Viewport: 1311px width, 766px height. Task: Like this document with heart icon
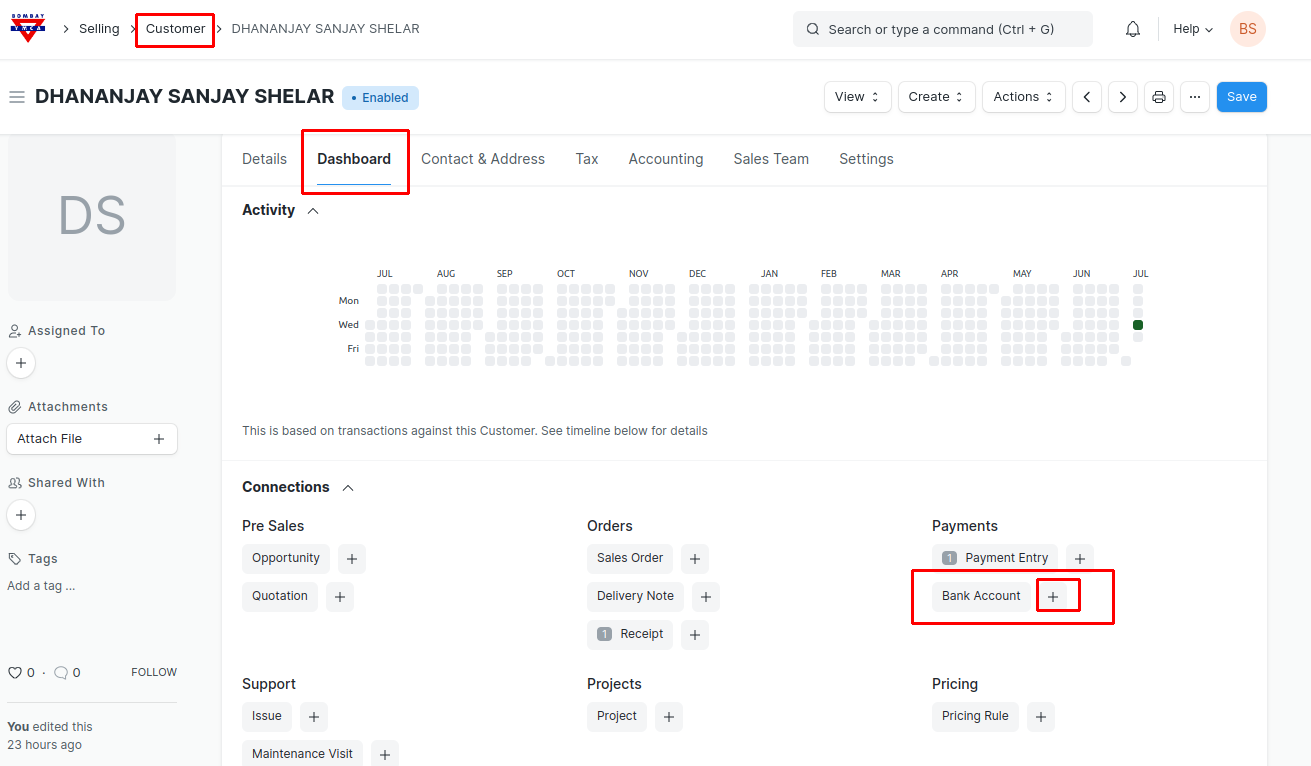pyautogui.click(x=15, y=673)
